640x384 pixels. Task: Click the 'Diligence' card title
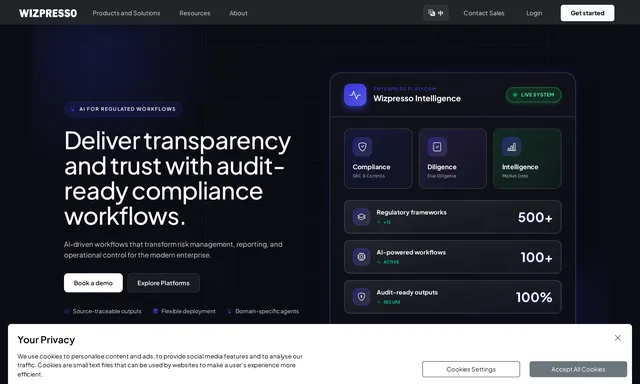pos(442,167)
